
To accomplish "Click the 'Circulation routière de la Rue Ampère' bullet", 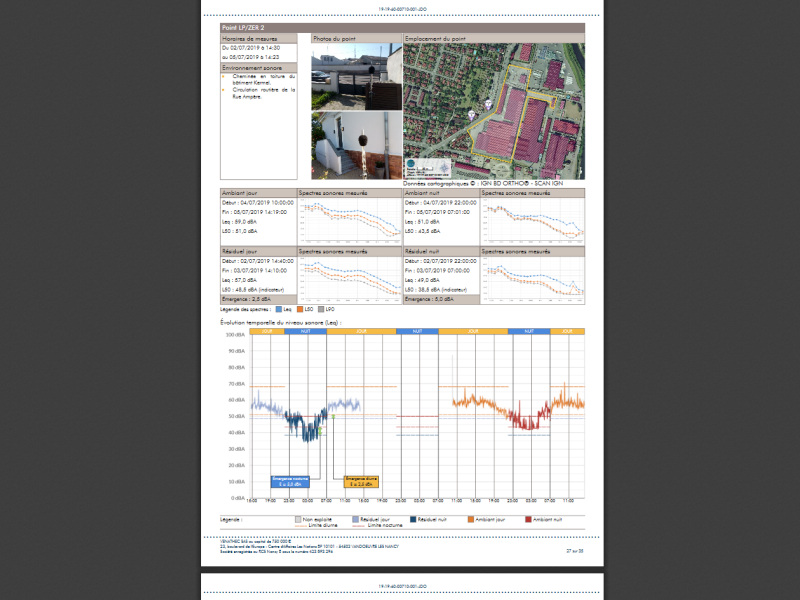I will tap(263, 93).
